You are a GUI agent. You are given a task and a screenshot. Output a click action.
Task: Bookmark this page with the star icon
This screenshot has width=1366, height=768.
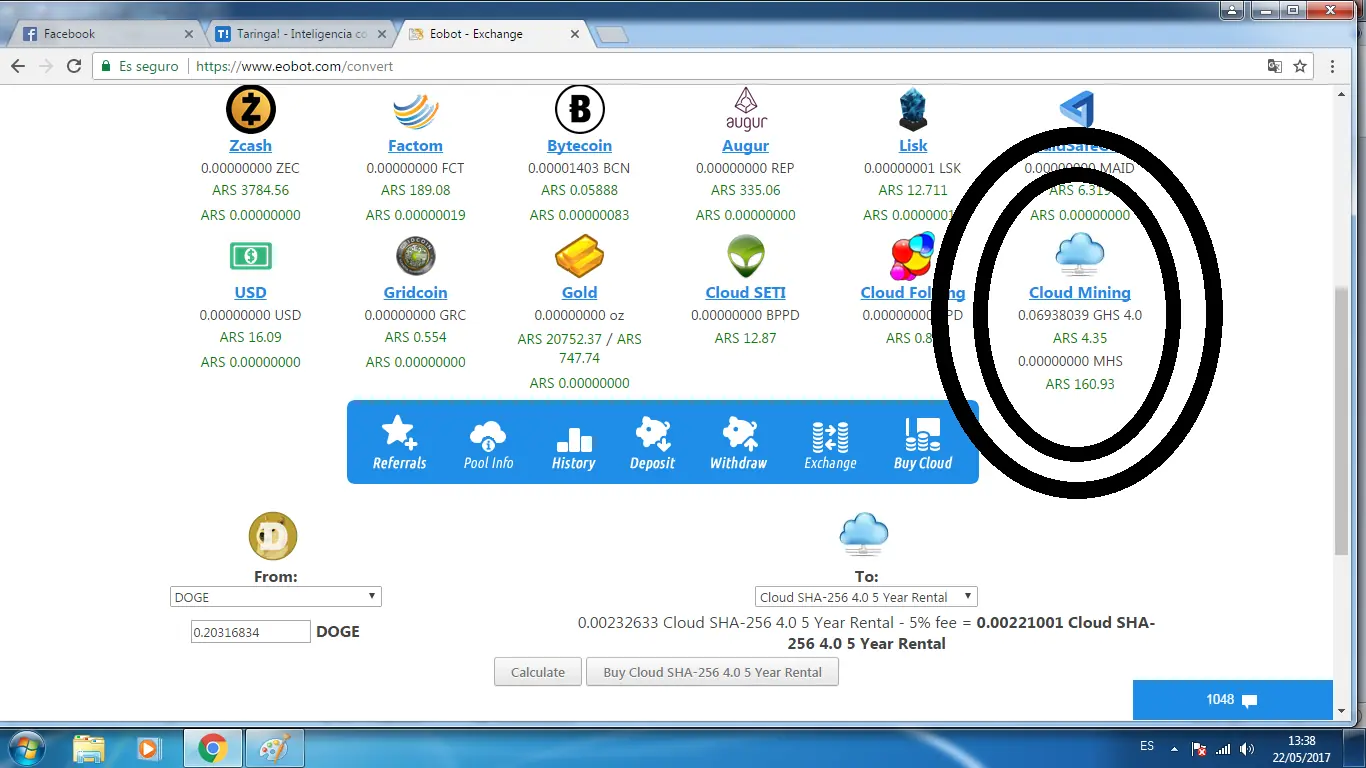[1300, 66]
